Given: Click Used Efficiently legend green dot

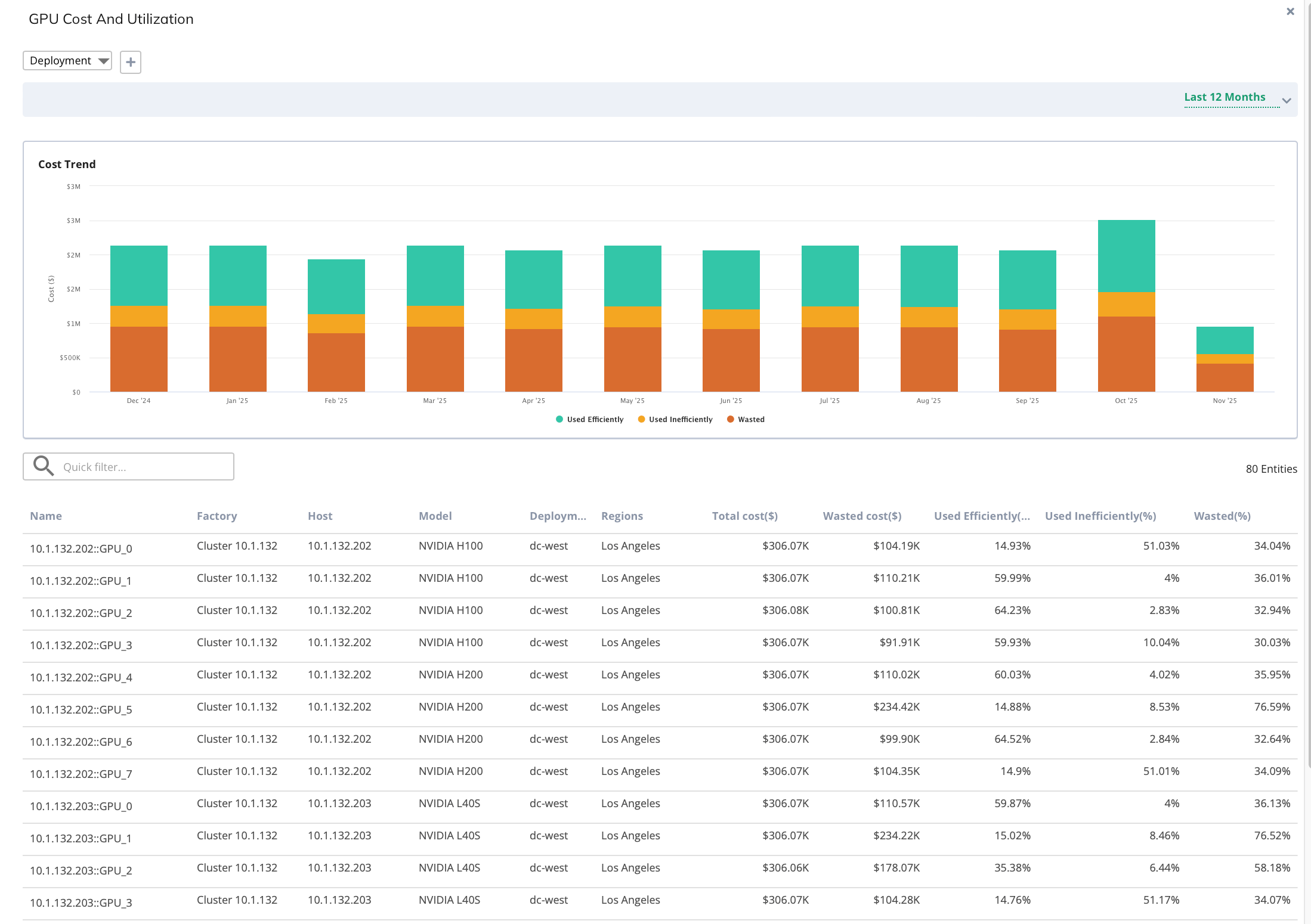Looking at the screenshot, I should 559,419.
